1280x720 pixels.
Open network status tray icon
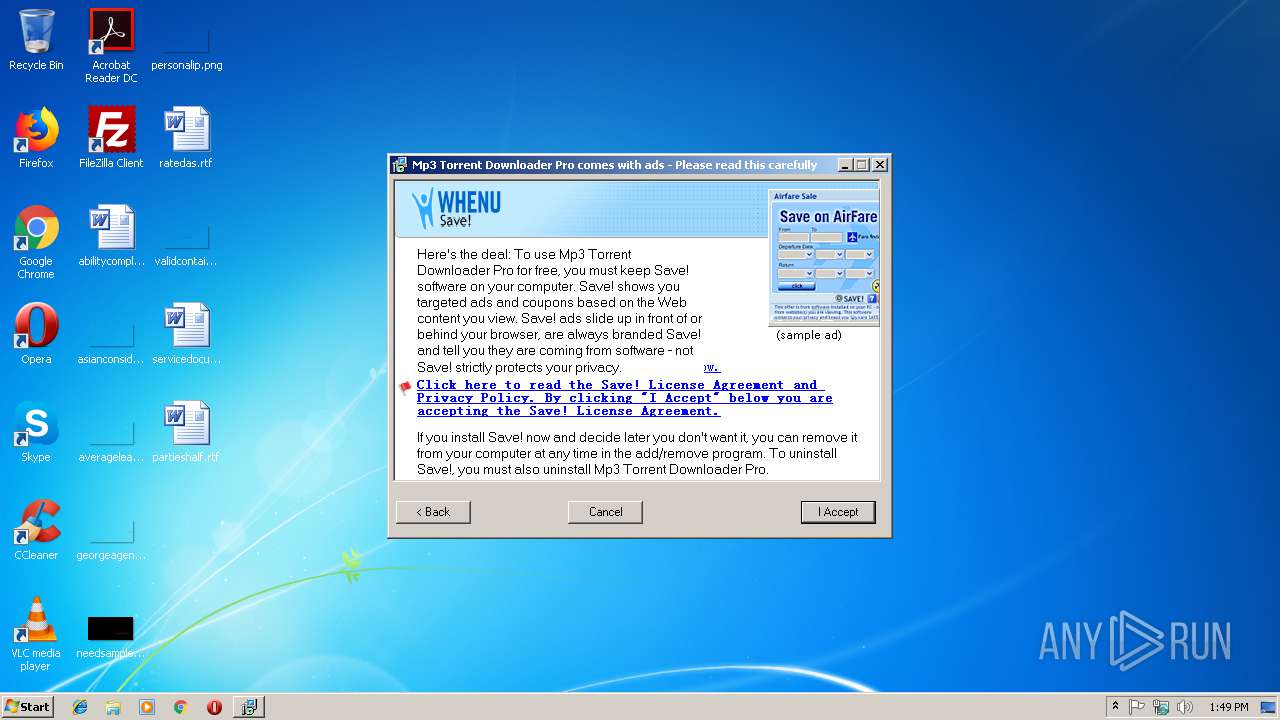pyautogui.click(x=1161, y=707)
